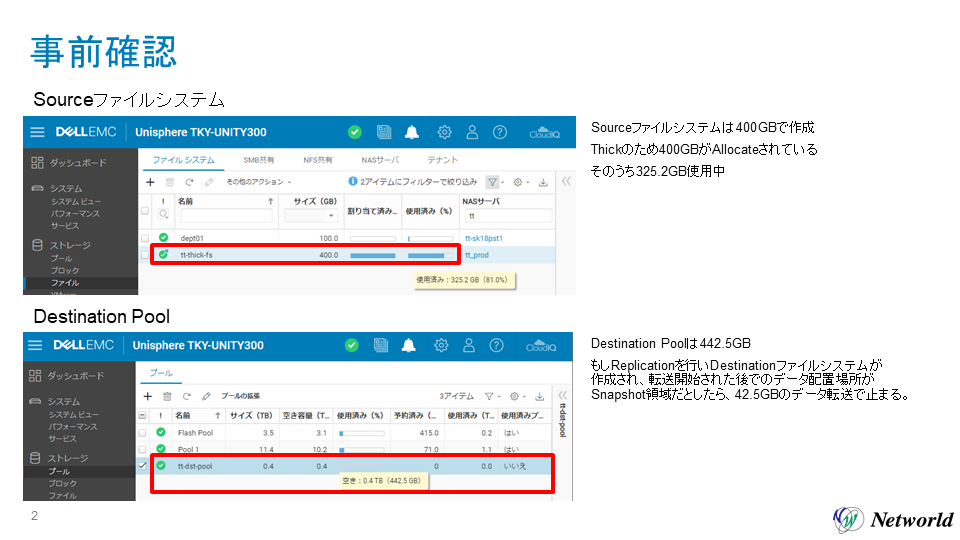Create a new pool with plus icon
The height and width of the screenshot is (540, 960).
[x=148, y=396]
